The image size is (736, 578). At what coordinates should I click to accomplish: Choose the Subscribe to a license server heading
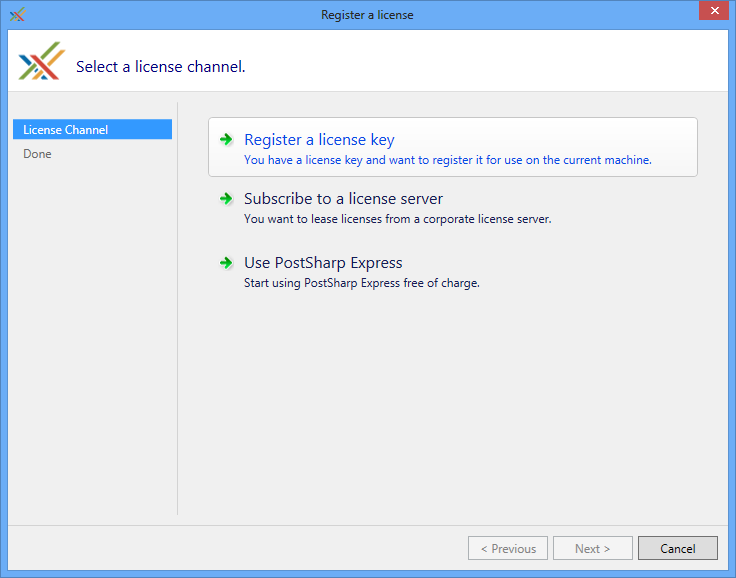343,199
